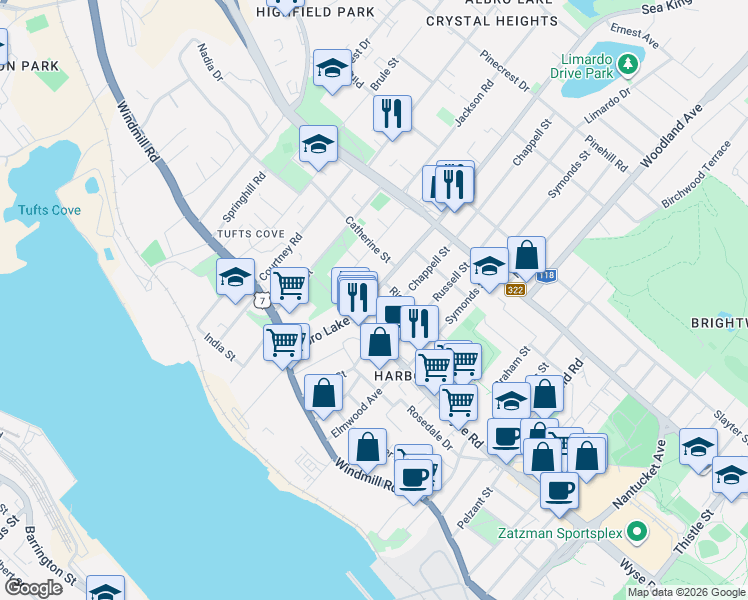
Task: Click the Thistle St street label
Action: [x=694, y=532]
